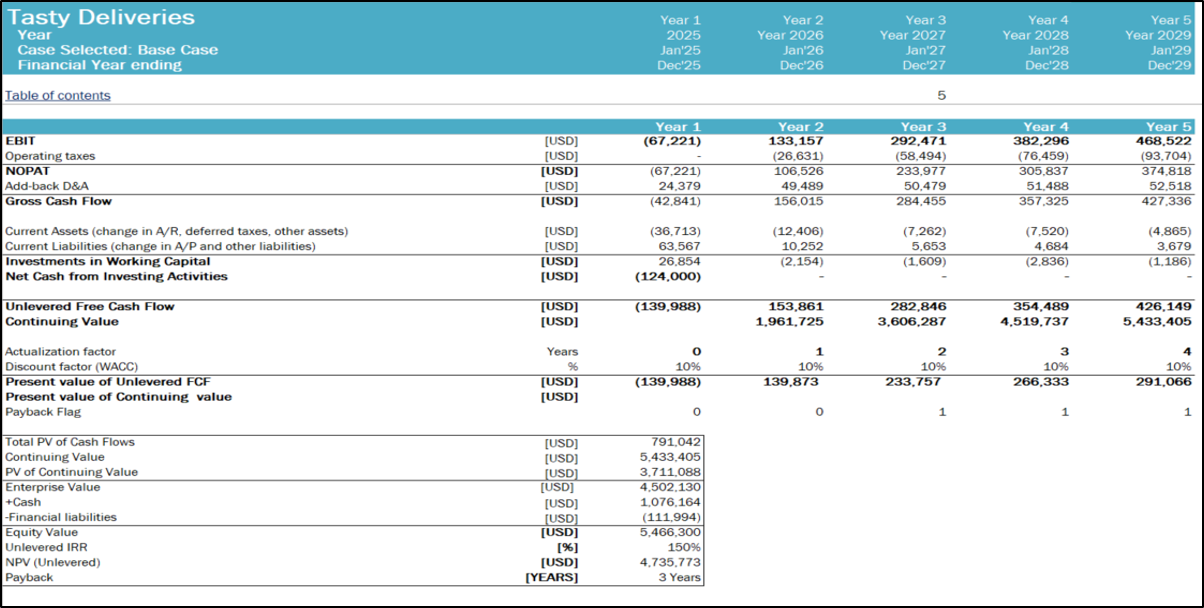Click Year 2 Unlevered Free Cash Flow 153,861

tap(793, 306)
